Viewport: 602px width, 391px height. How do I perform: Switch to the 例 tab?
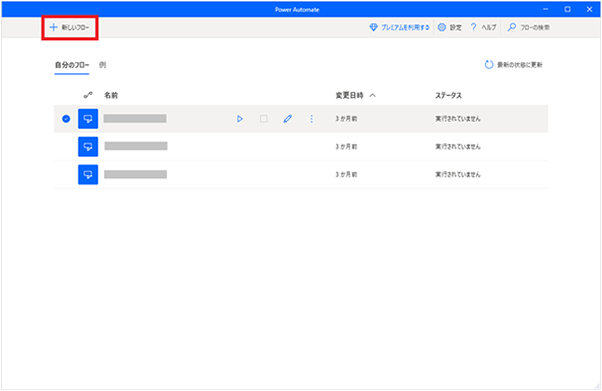102,65
